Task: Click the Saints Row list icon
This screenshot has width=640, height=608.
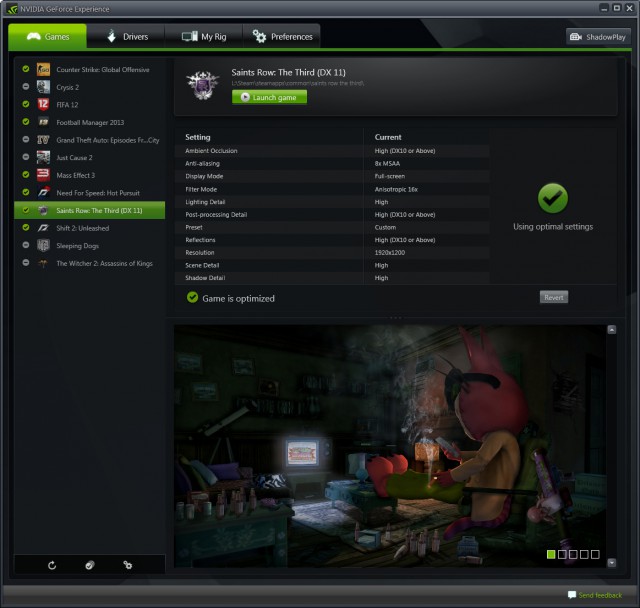Action: (x=43, y=210)
